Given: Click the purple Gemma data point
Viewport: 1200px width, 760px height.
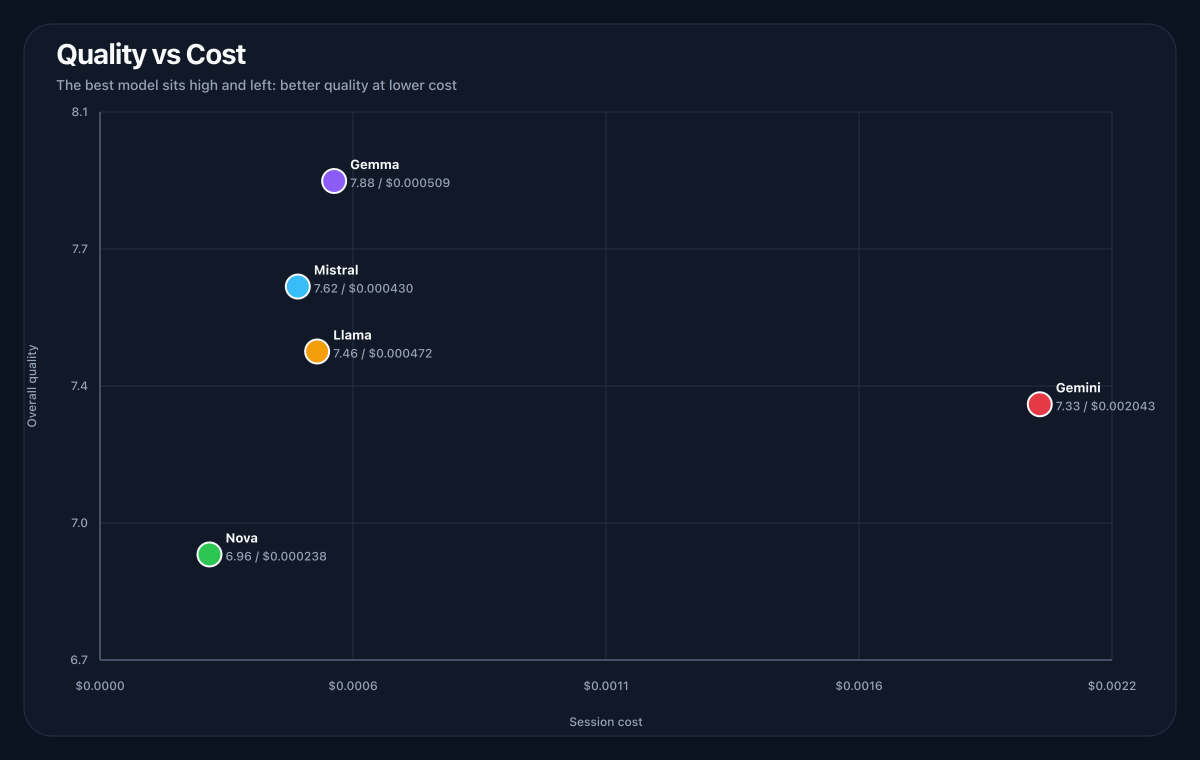Looking at the screenshot, I should pos(334,181).
